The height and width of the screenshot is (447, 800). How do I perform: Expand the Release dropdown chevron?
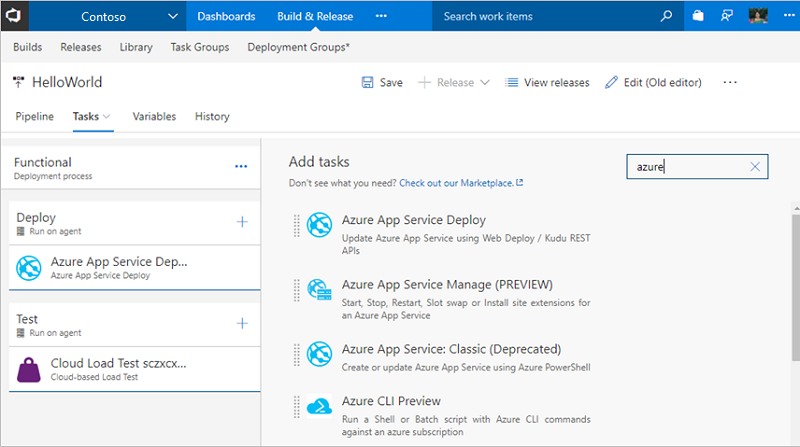click(x=485, y=83)
